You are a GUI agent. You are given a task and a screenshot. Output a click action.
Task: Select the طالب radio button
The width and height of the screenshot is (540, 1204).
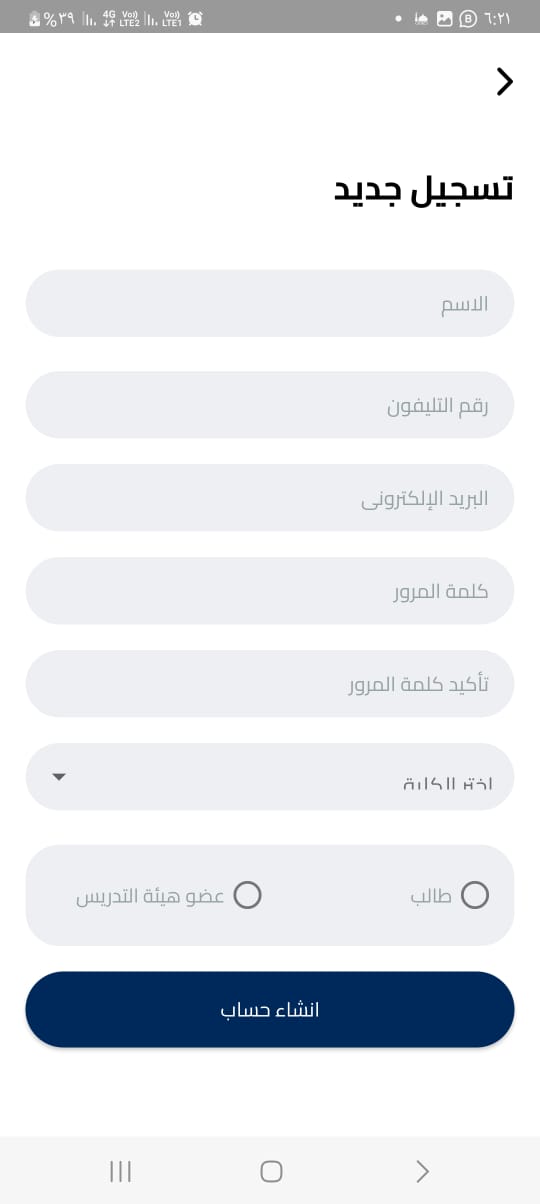tap(474, 895)
